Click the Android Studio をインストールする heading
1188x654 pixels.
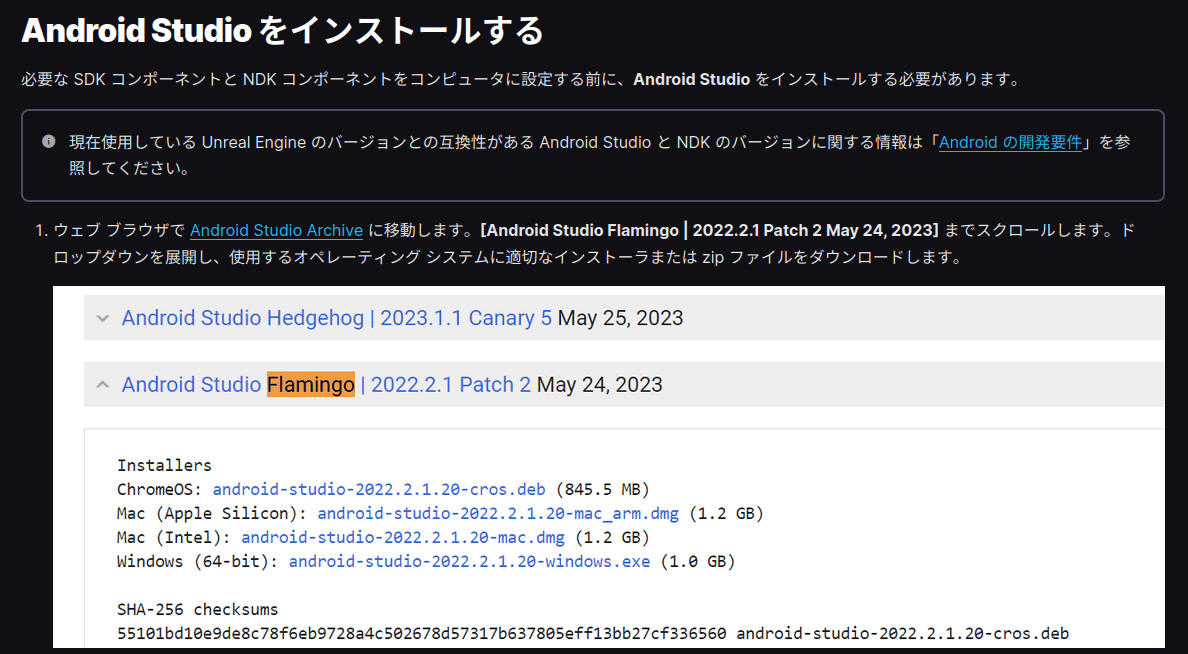pos(283,30)
